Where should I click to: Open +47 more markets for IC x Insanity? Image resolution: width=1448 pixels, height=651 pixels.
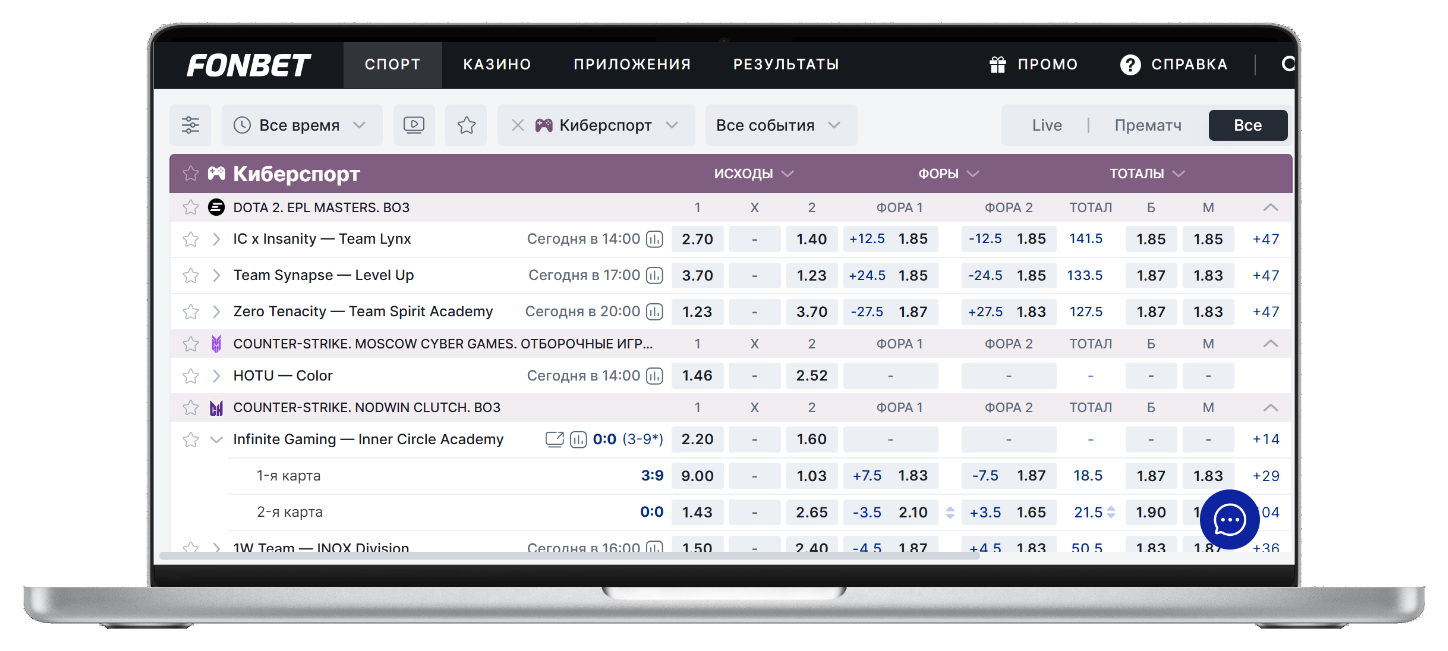(x=1266, y=239)
